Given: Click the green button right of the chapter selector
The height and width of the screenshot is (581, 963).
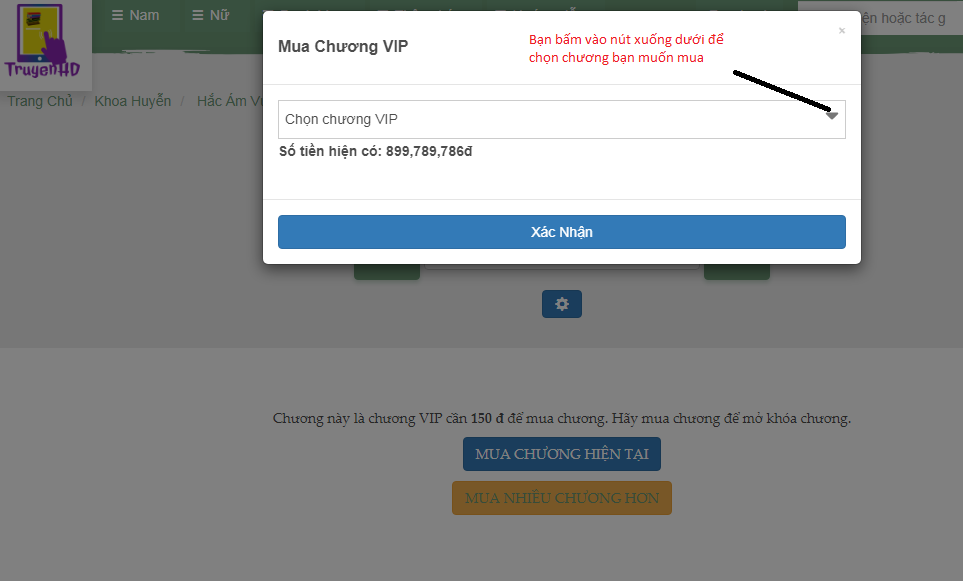Looking at the screenshot, I should point(736,272).
